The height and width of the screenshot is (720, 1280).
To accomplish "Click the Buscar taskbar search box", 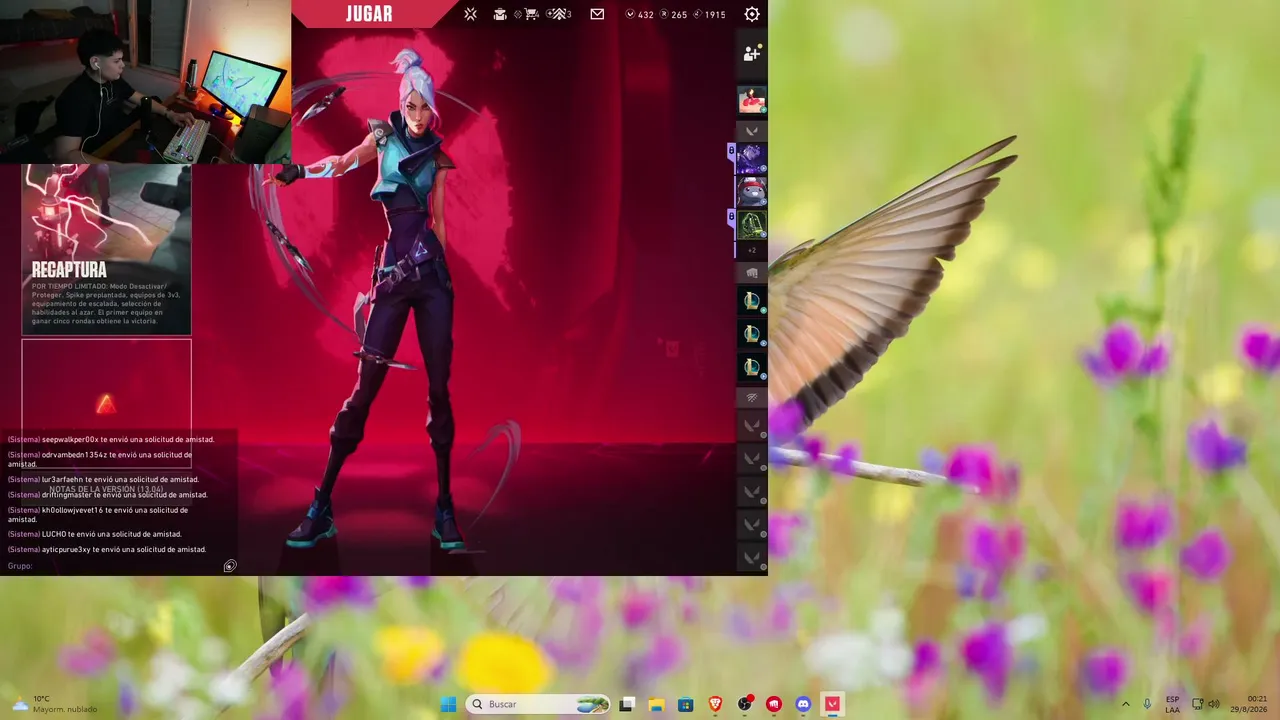I will point(539,704).
